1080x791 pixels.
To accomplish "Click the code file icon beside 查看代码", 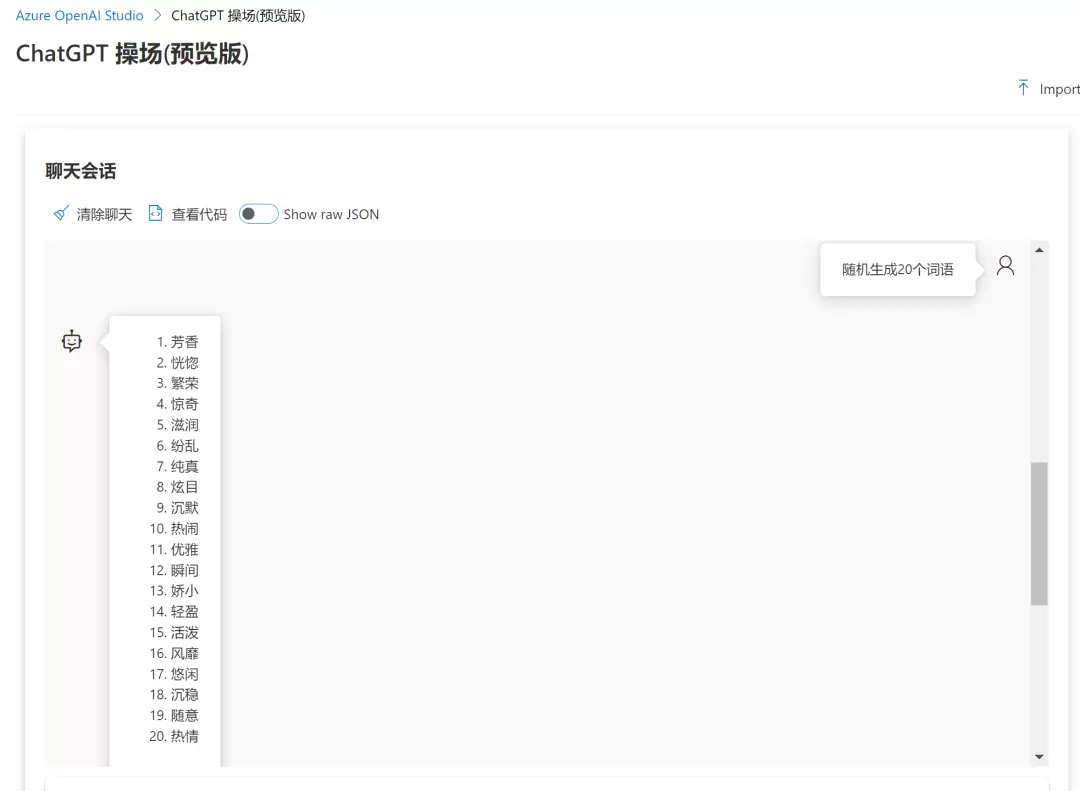I will [x=155, y=214].
